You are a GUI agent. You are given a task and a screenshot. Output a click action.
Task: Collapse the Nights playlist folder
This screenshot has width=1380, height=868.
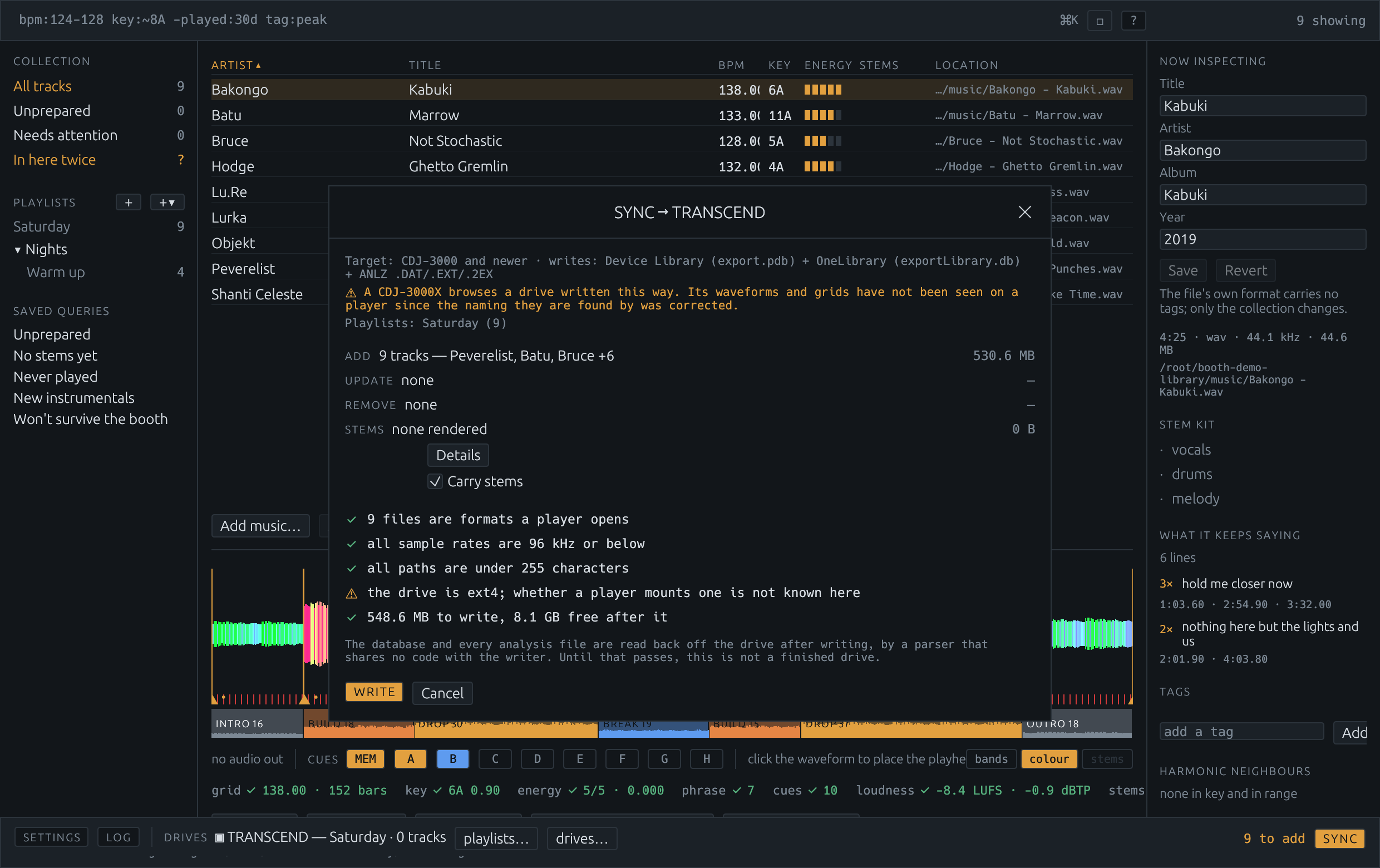coord(18,250)
